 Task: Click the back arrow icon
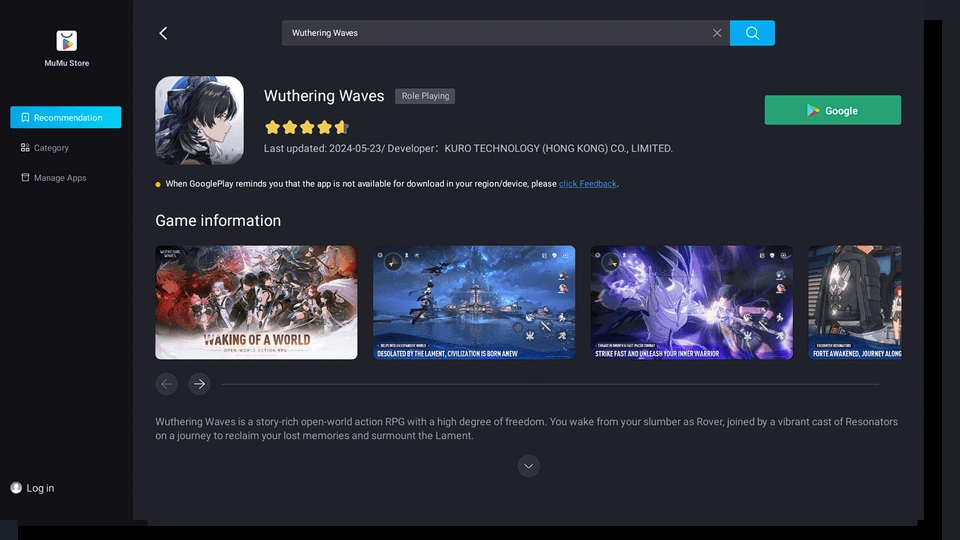(163, 33)
